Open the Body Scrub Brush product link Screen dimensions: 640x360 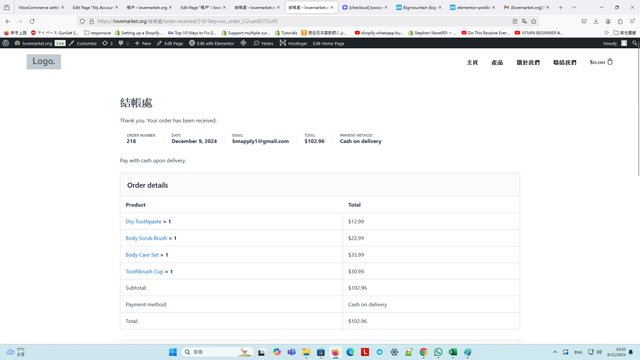(x=146, y=238)
